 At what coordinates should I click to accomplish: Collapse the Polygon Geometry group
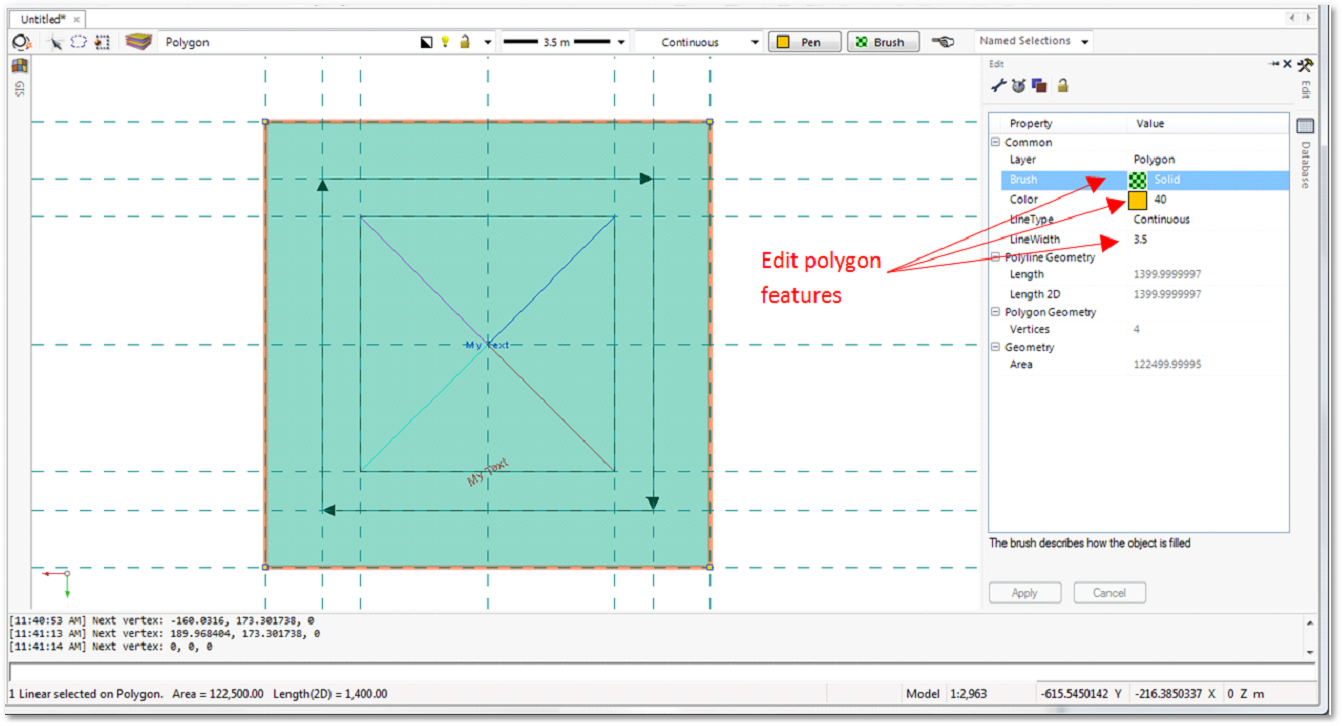[x=996, y=312]
